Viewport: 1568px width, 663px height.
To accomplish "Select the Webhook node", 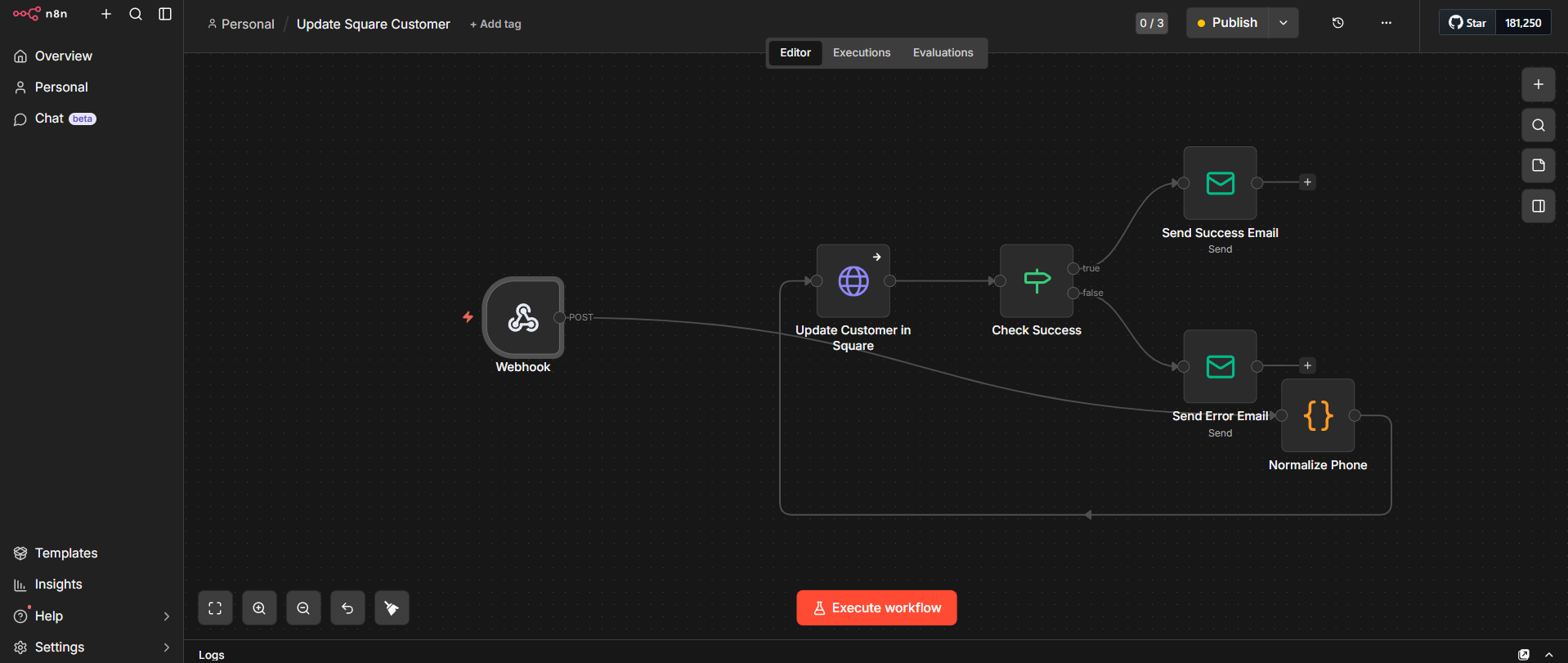I will click(x=523, y=317).
